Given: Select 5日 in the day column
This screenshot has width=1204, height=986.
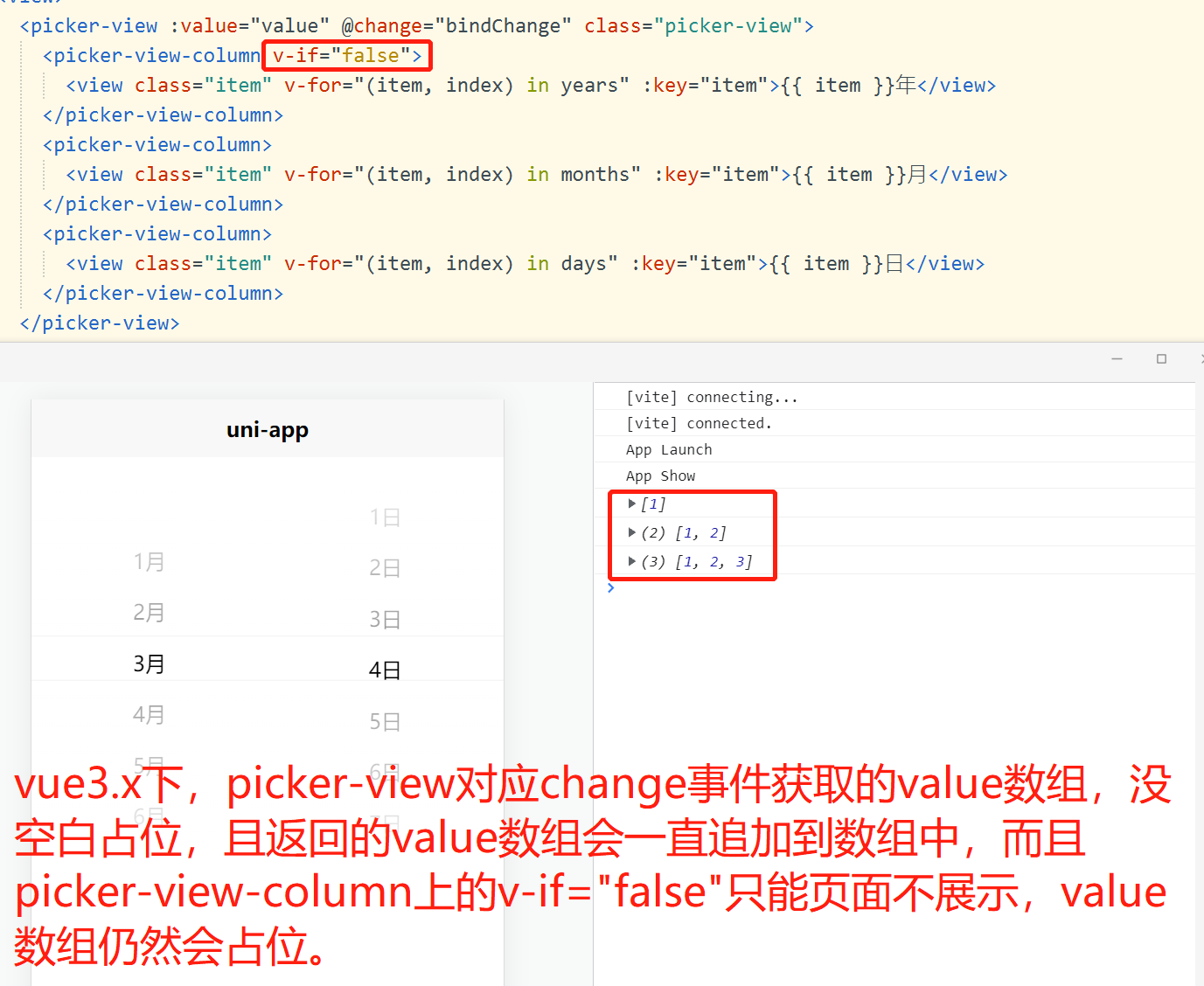Looking at the screenshot, I should pos(385,722).
